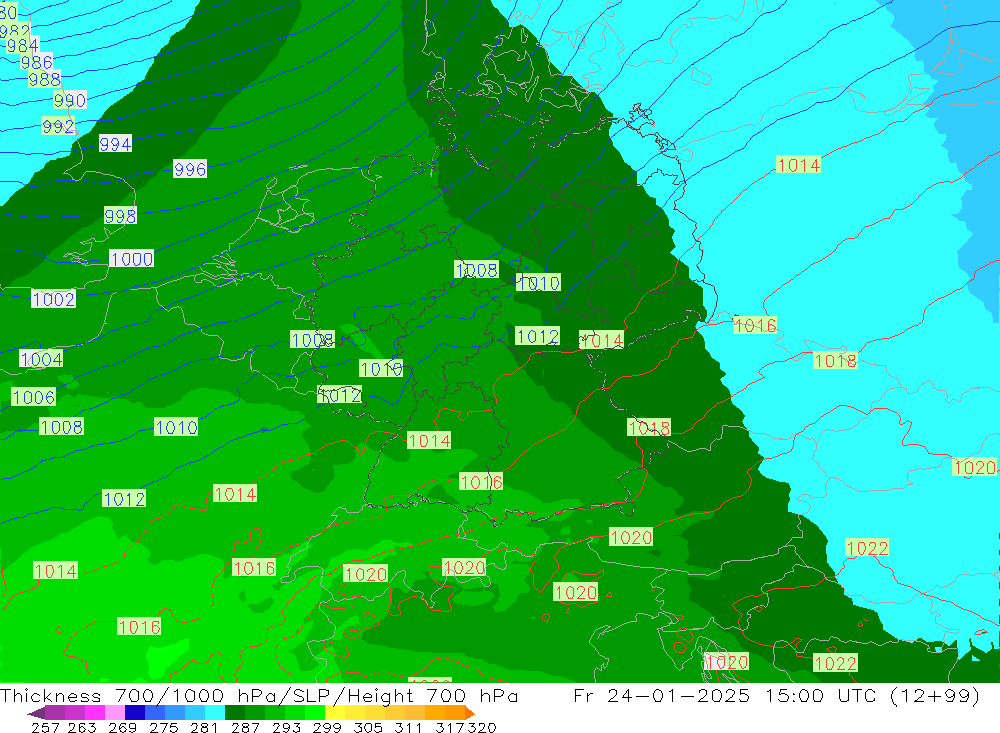Viewport: 1000px width, 733px height.
Task: Click the legend value 311
Action: (x=407, y=727)
